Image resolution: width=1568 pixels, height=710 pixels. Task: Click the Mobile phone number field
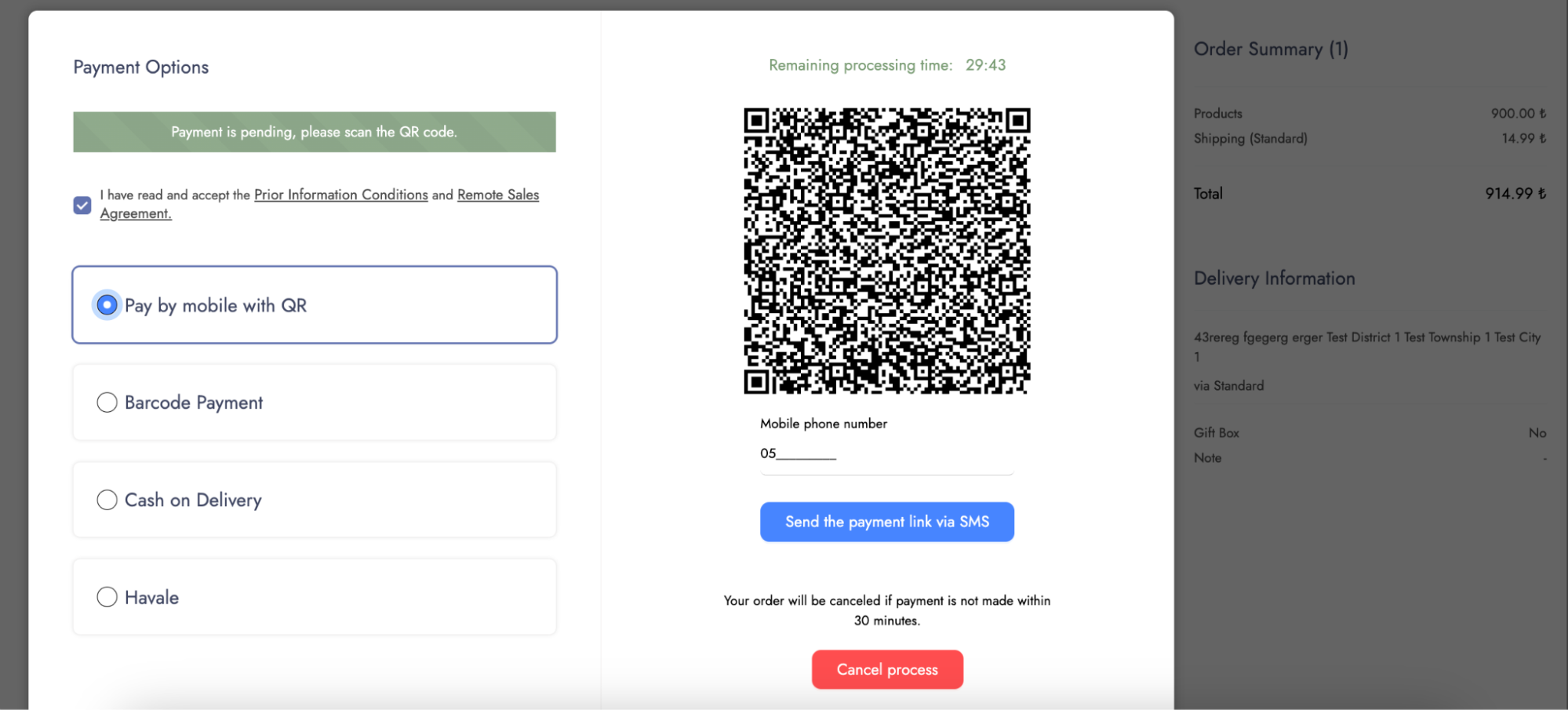[x=886, y=454]
